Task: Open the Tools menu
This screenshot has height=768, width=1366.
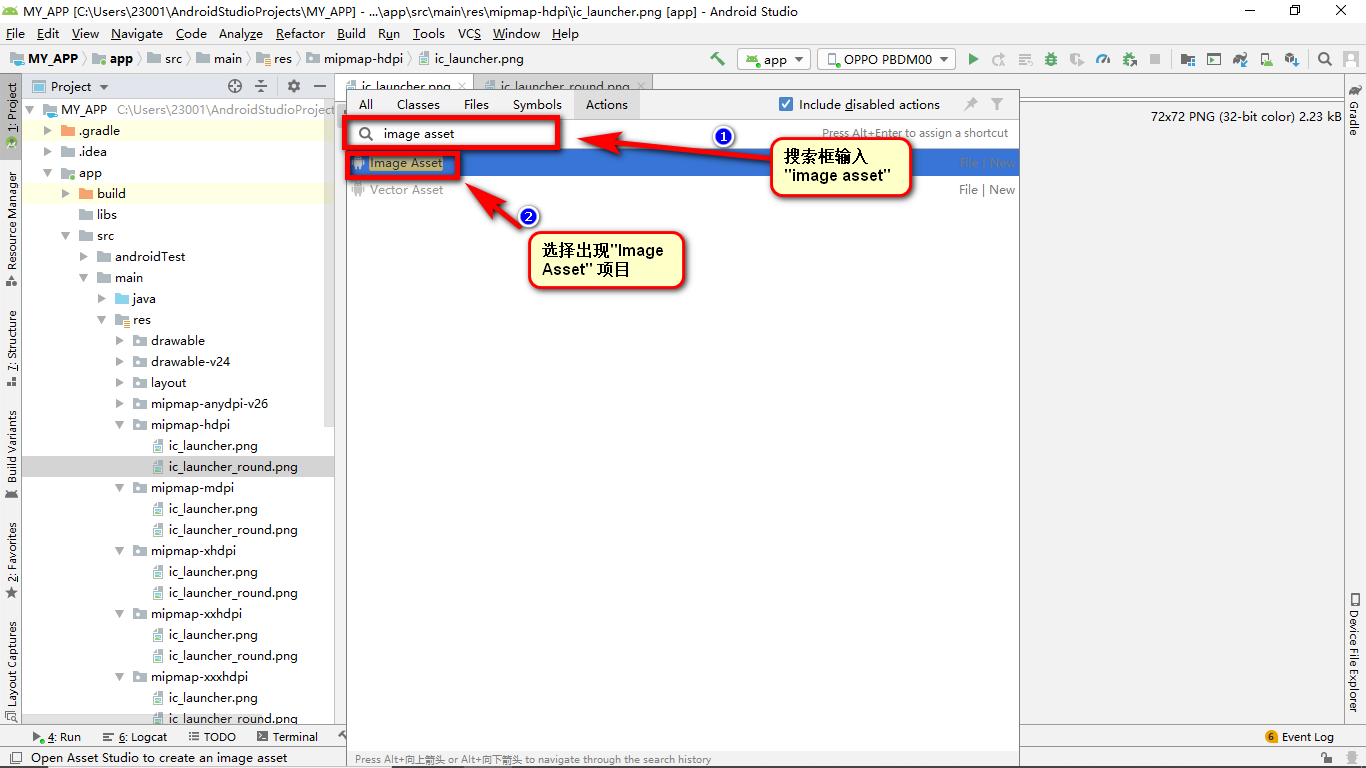Action: pos(429,33)
